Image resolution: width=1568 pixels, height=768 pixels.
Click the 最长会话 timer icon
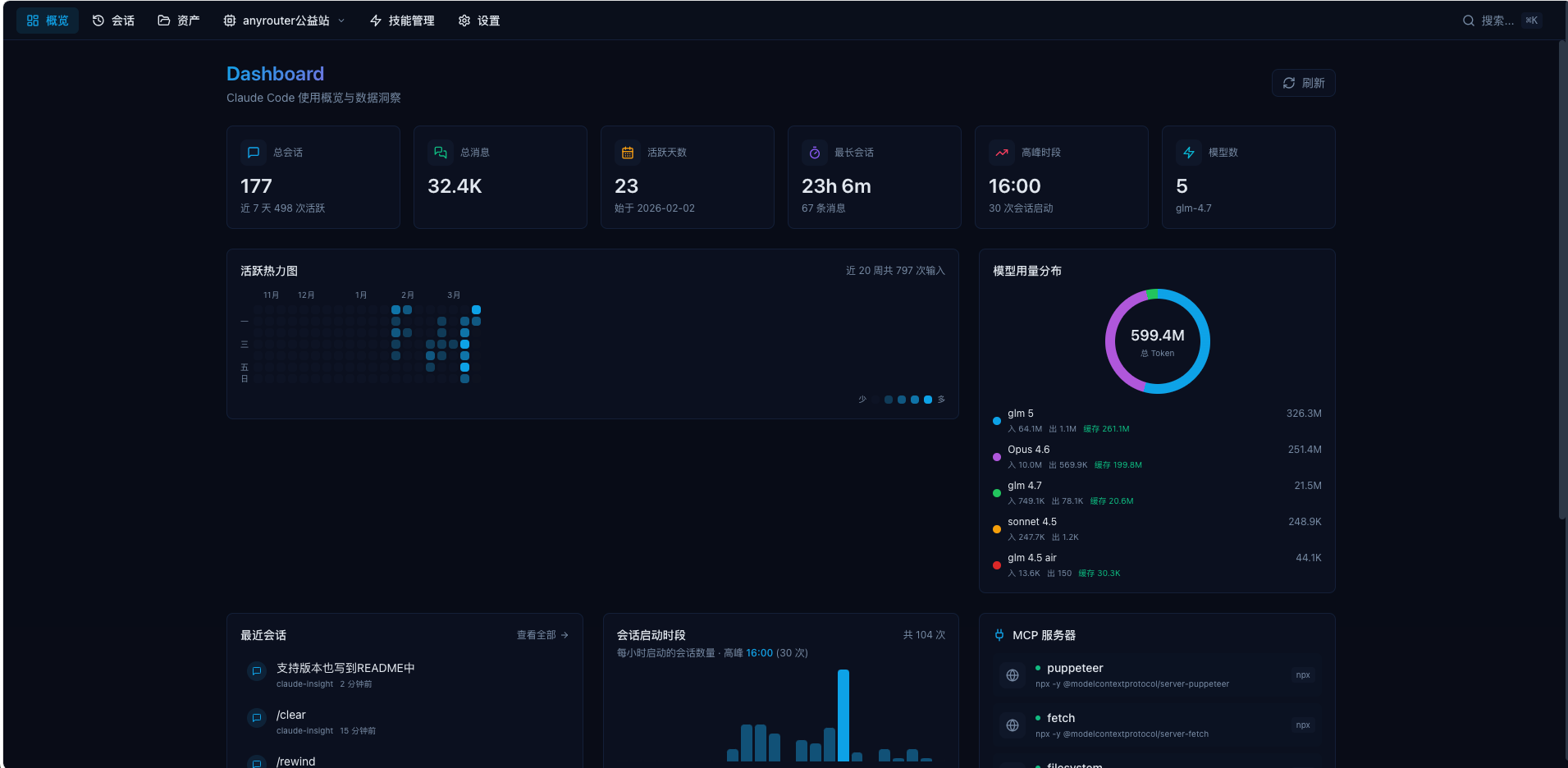coord(814,152)
